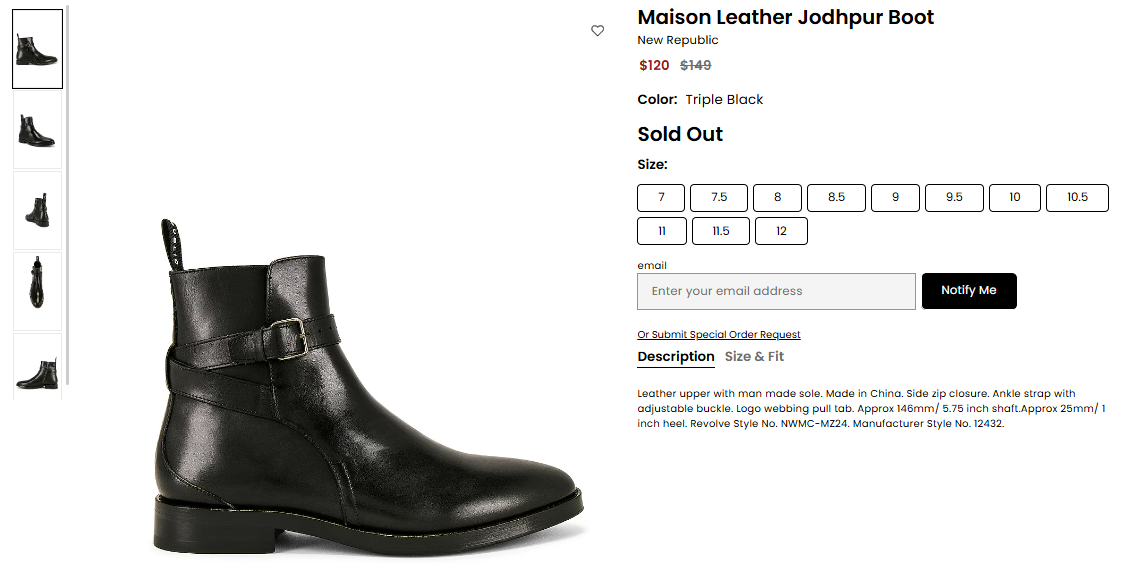This screenshot has height=573, width=1121.
Task: Select the first boot thumbnail image
Action: point(37,49)
